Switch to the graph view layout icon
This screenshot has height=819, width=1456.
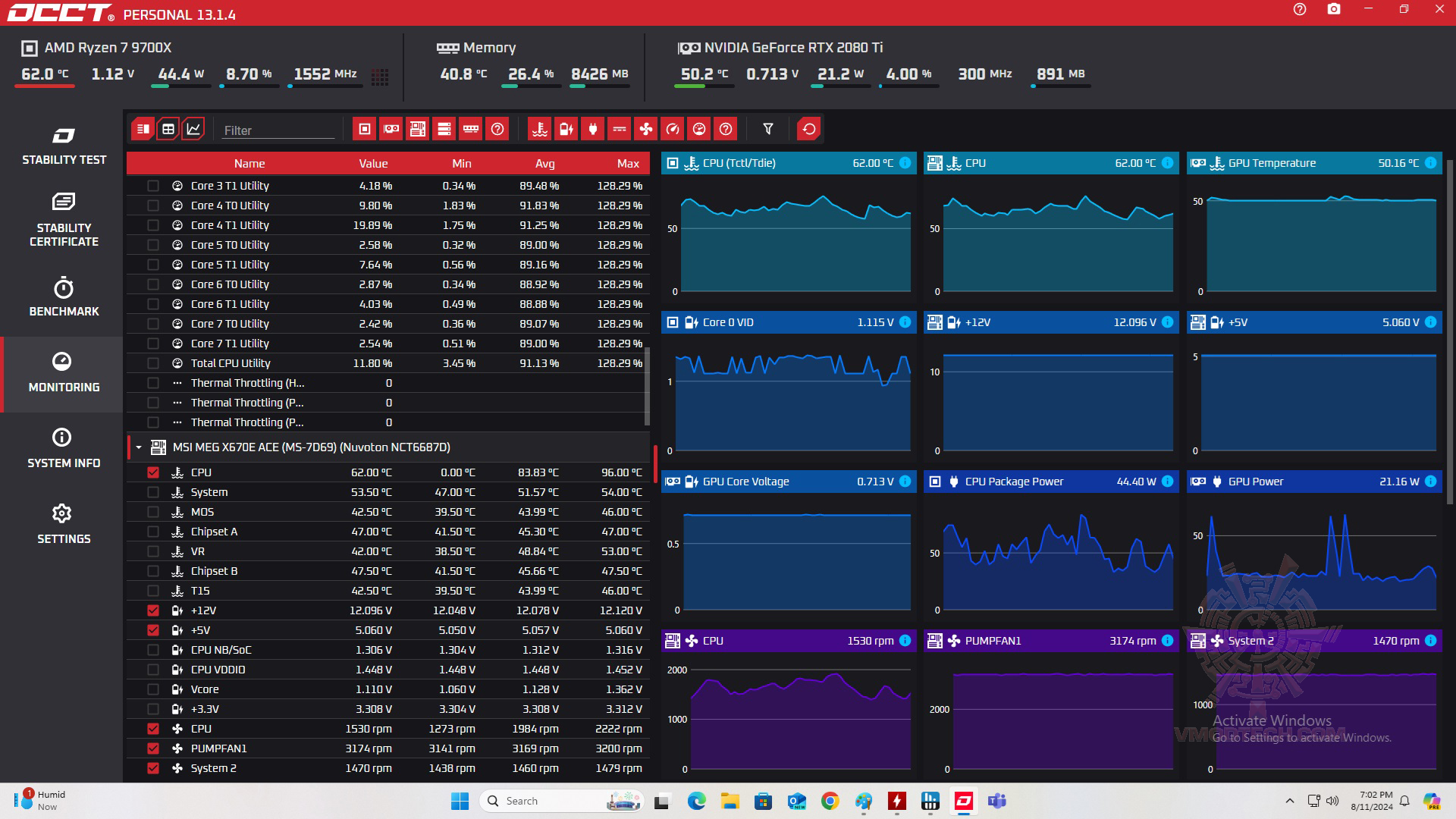(x=194, y=129)
